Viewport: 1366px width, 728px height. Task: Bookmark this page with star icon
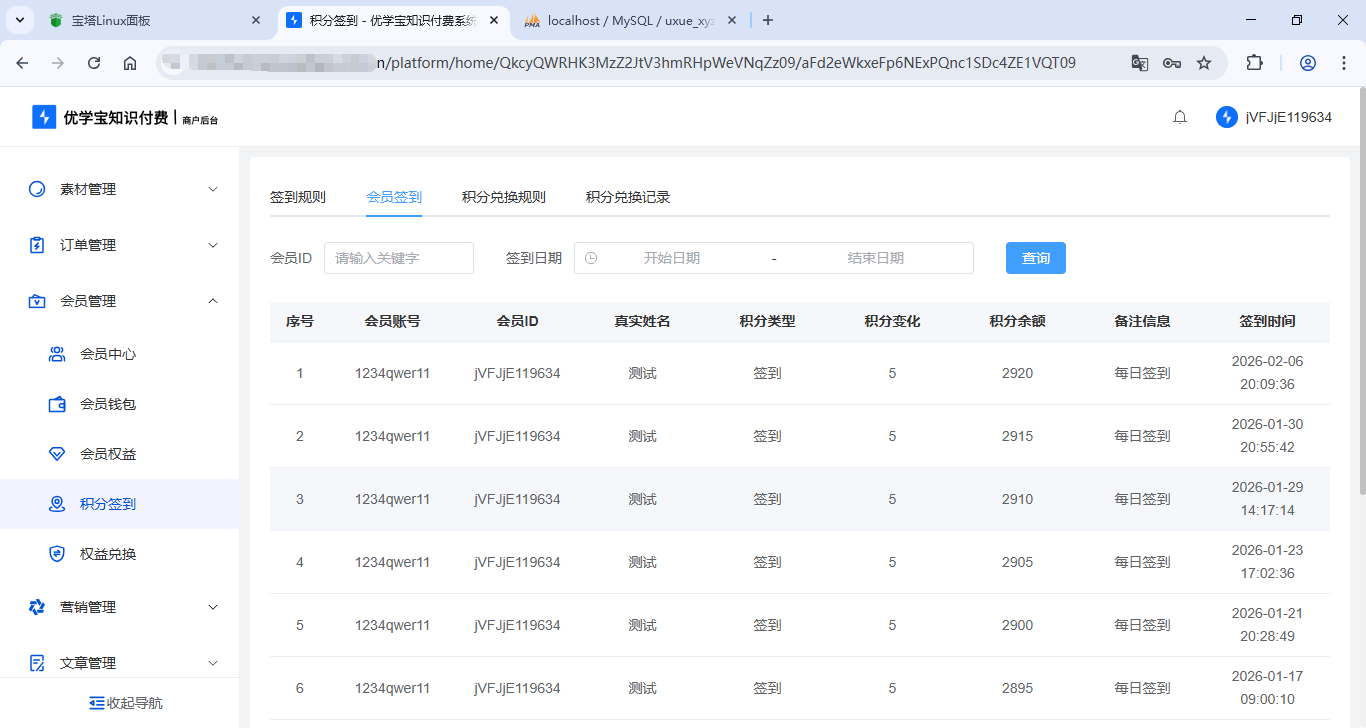pos(1204,63)
